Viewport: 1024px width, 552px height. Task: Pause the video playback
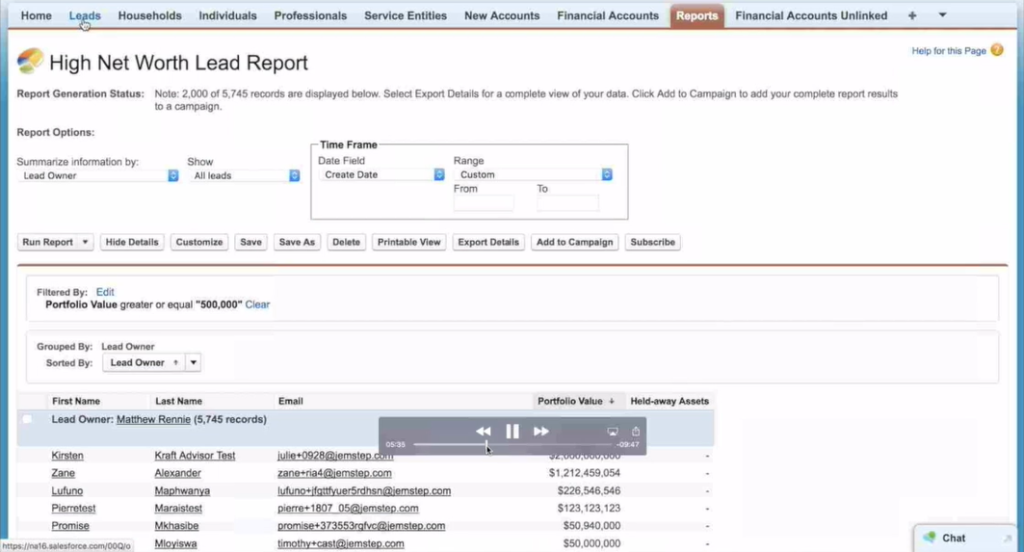pyautogui.click(x=512, y=431)
